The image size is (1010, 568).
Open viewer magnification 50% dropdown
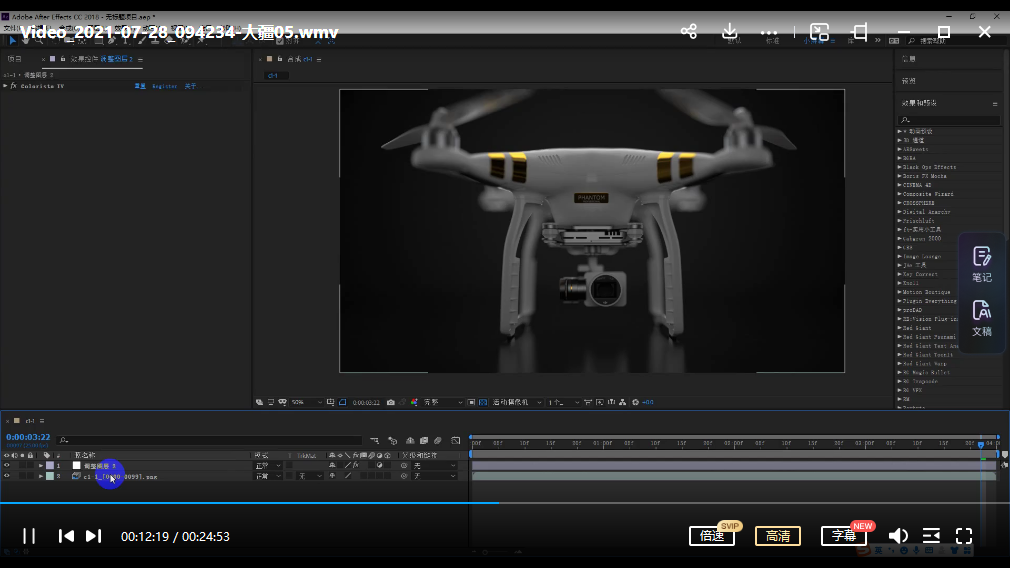pyautogui.click(x=306, y=402)
